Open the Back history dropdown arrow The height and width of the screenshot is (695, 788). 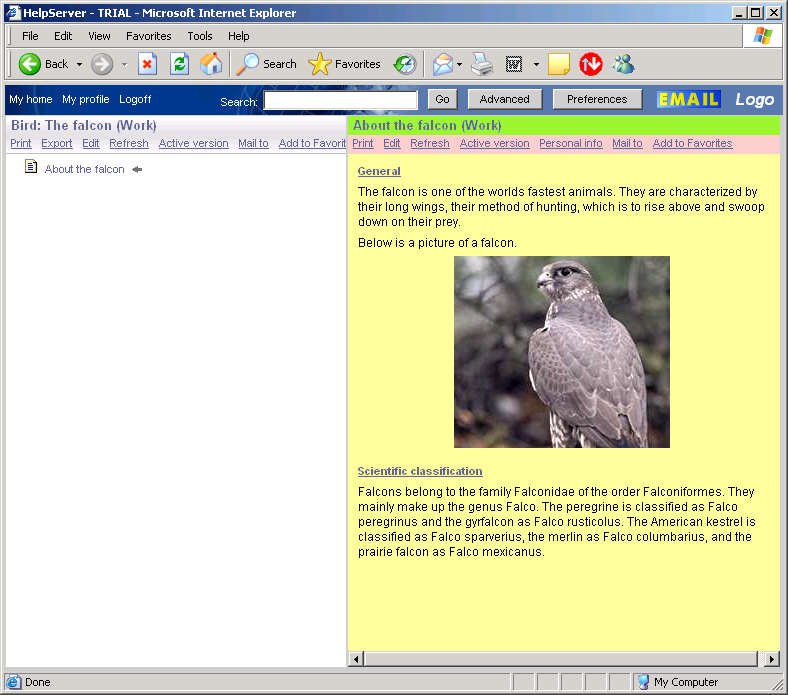(x=79, y=65)
